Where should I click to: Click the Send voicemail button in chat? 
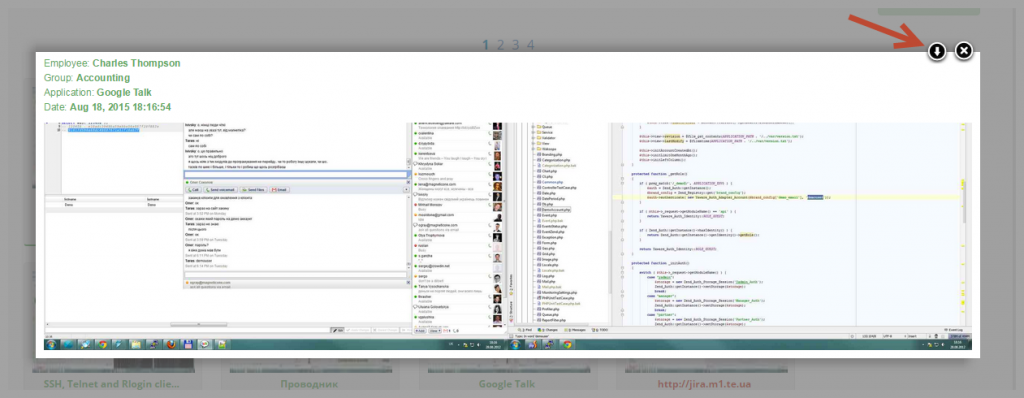[221, 190]
